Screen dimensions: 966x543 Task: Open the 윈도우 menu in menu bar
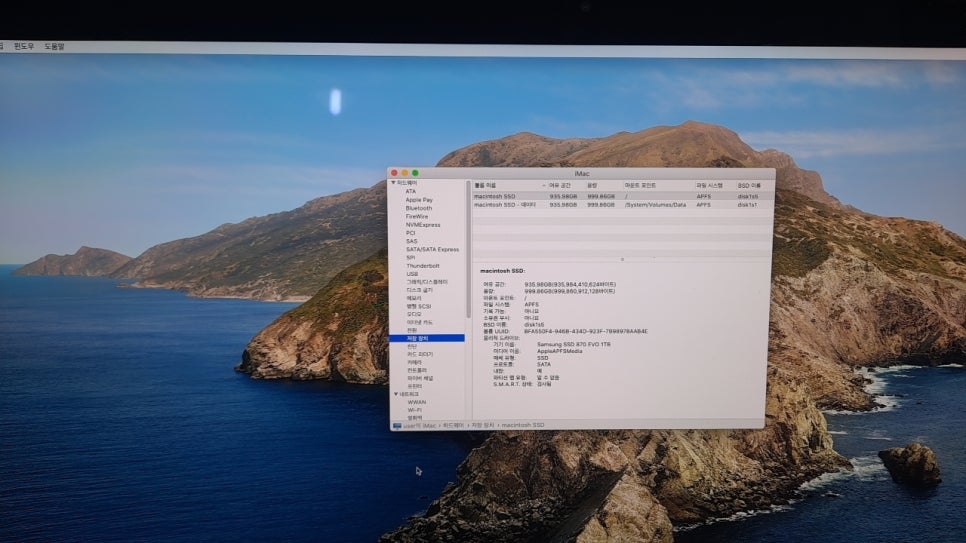point(23,46)
